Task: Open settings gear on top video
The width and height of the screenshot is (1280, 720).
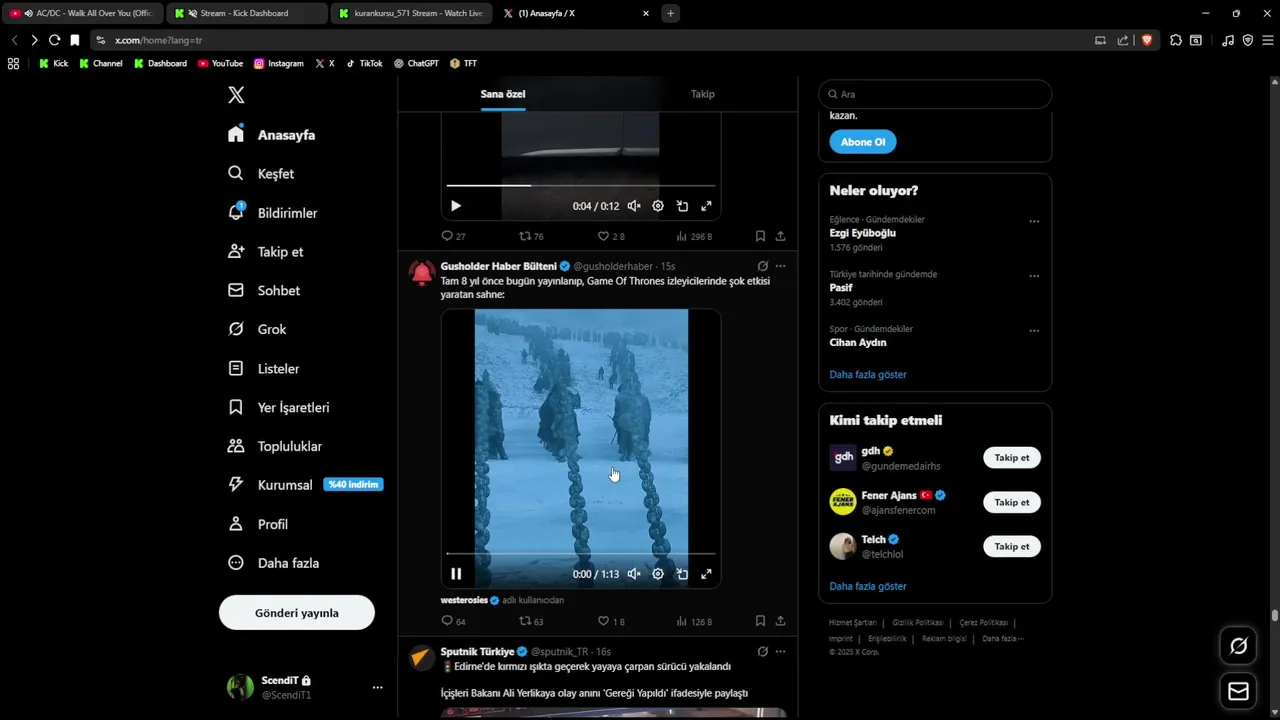Action: coord(658,206)
